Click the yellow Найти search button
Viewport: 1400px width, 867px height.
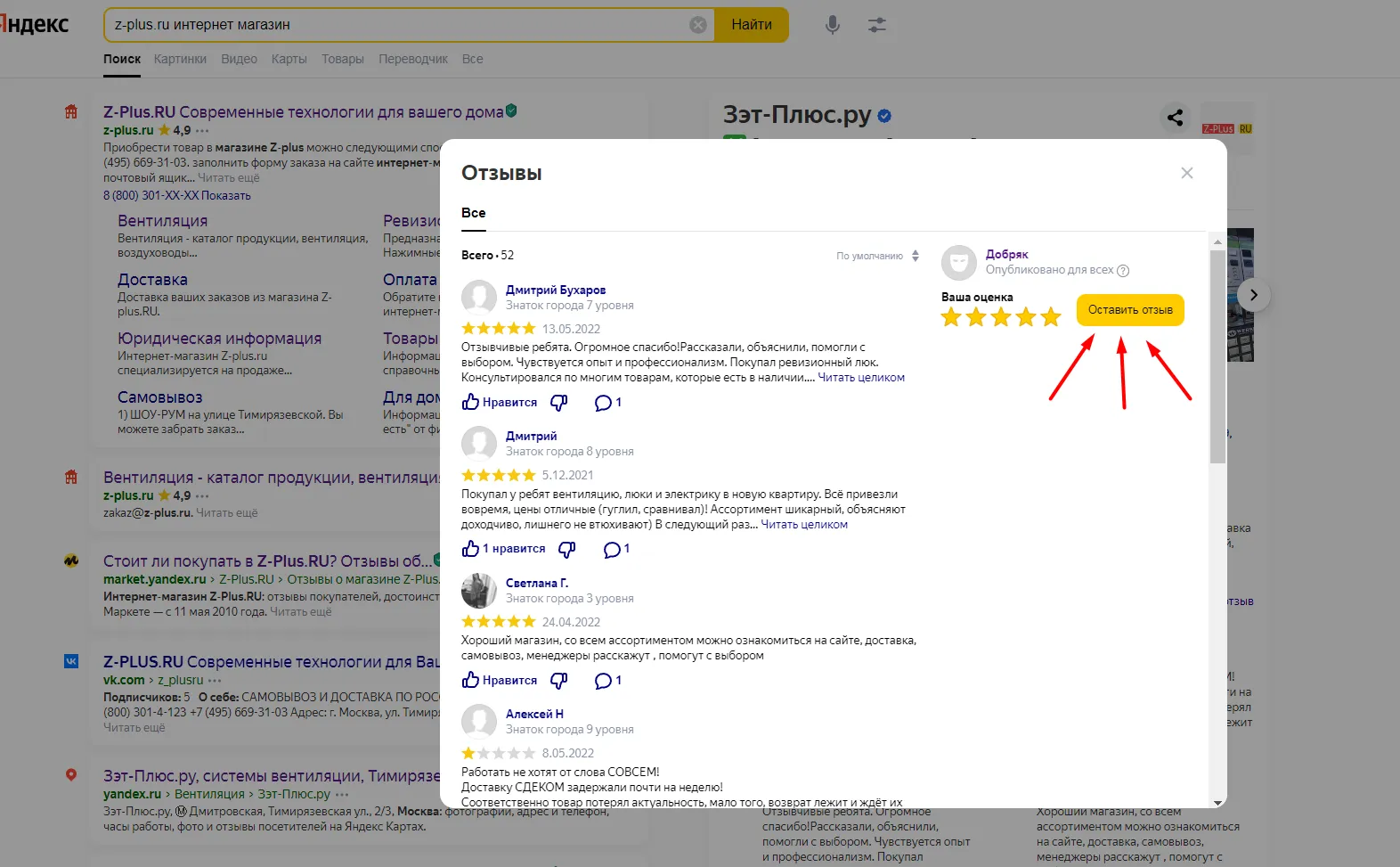click(x=752, y=25)
